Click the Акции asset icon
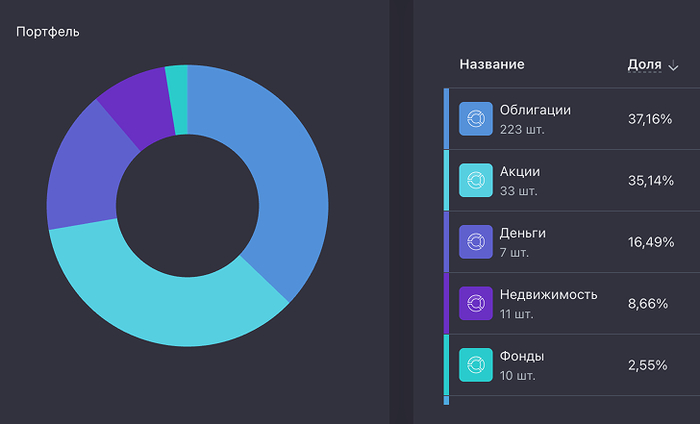 [x=475, y=181]
